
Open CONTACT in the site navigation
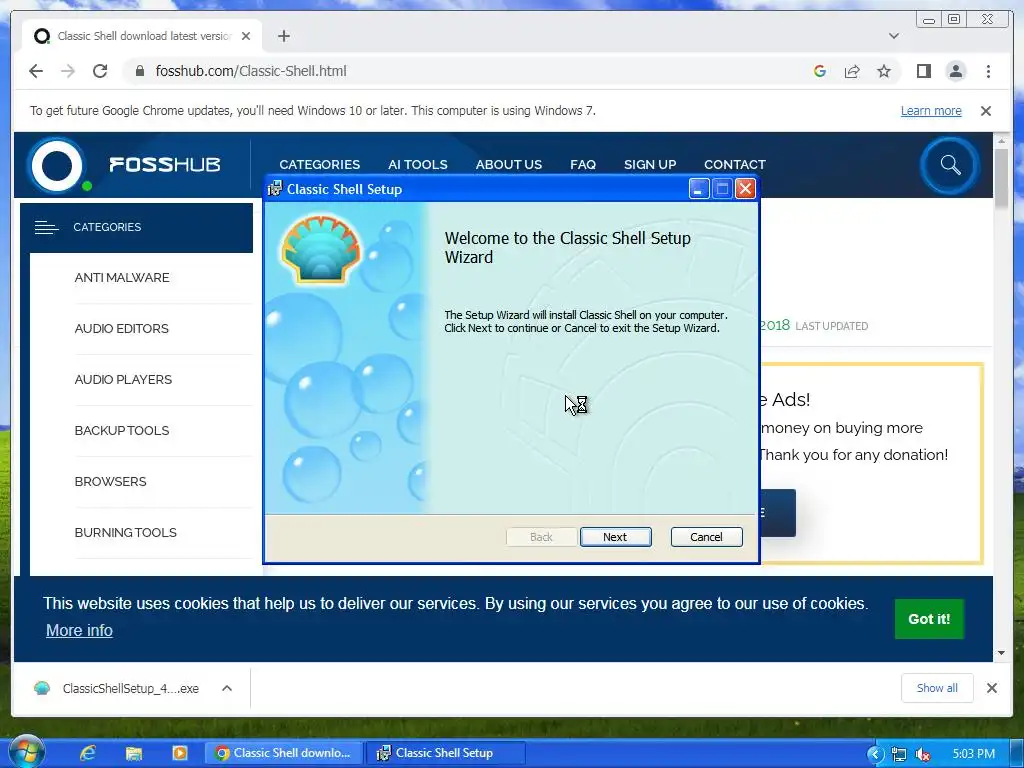coord(735,165)
